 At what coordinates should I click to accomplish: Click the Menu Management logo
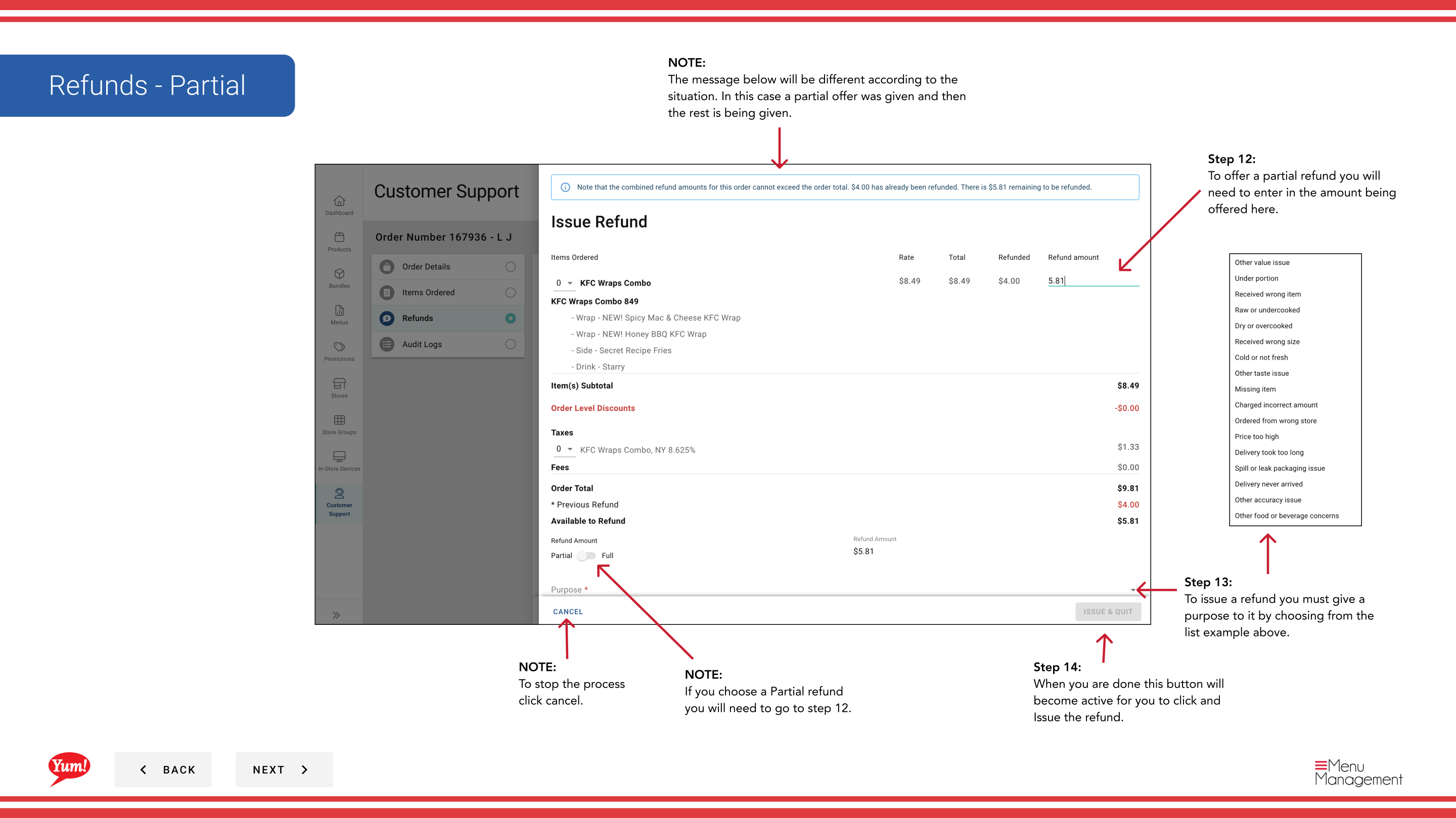point(1358,772)
